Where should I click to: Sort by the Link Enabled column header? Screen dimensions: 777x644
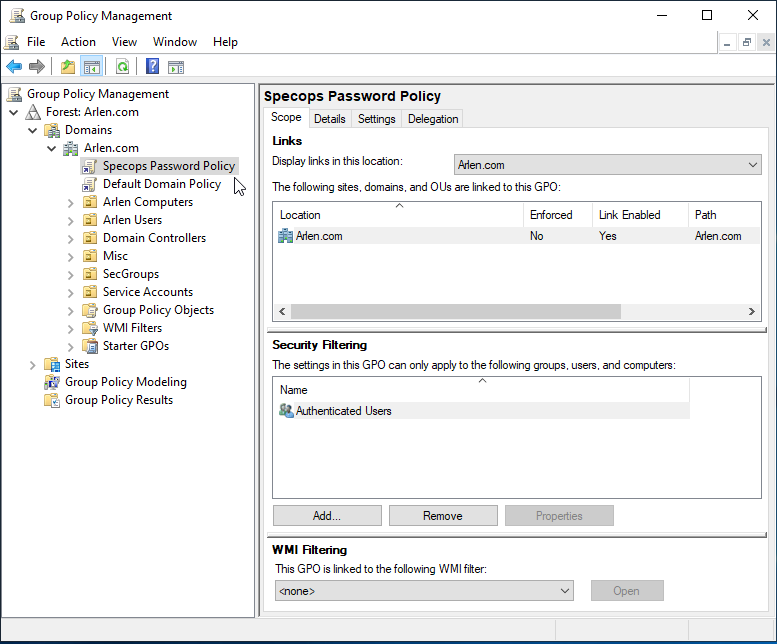[x=640, y=215]
